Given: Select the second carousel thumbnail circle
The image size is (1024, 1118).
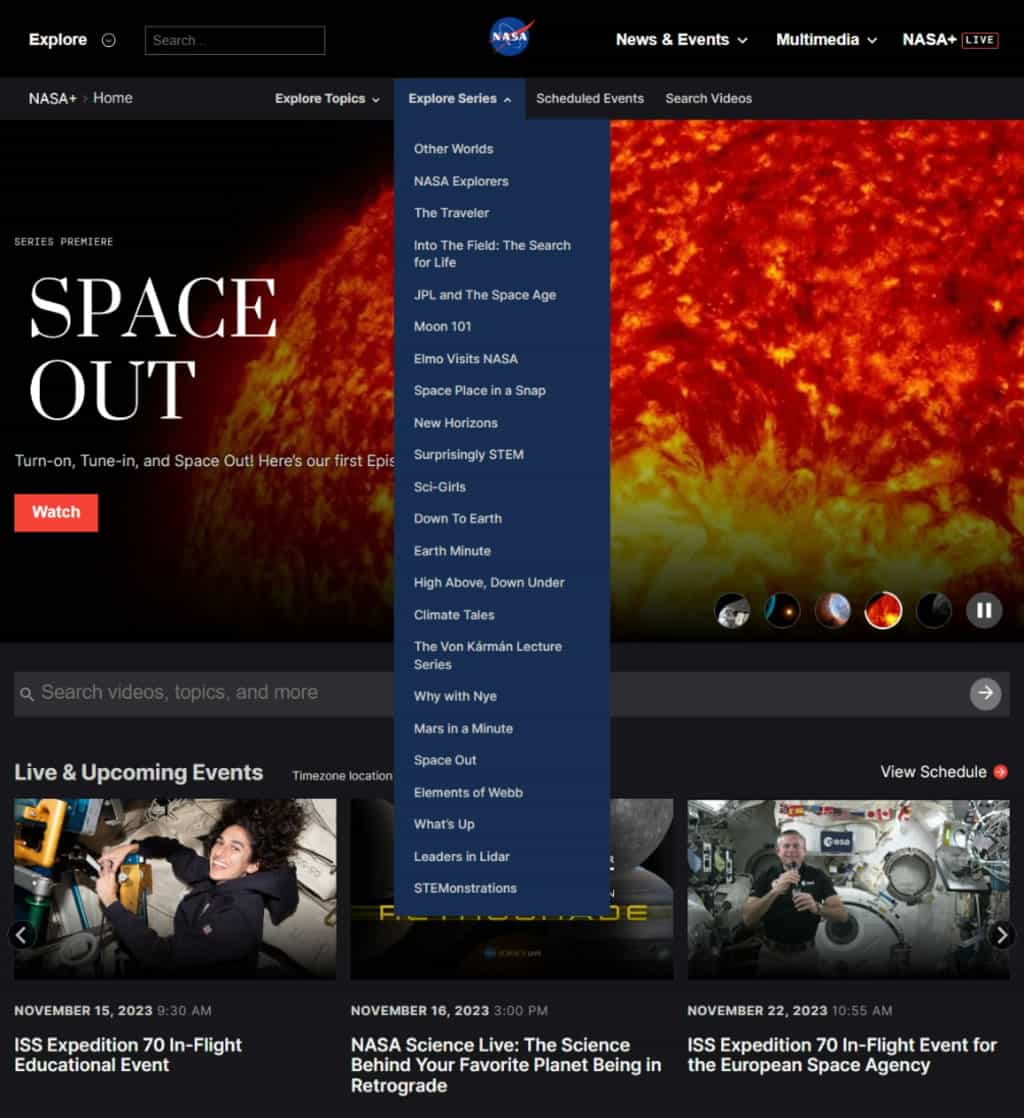Looking at the screenshot, I should (x=782, y=610).
